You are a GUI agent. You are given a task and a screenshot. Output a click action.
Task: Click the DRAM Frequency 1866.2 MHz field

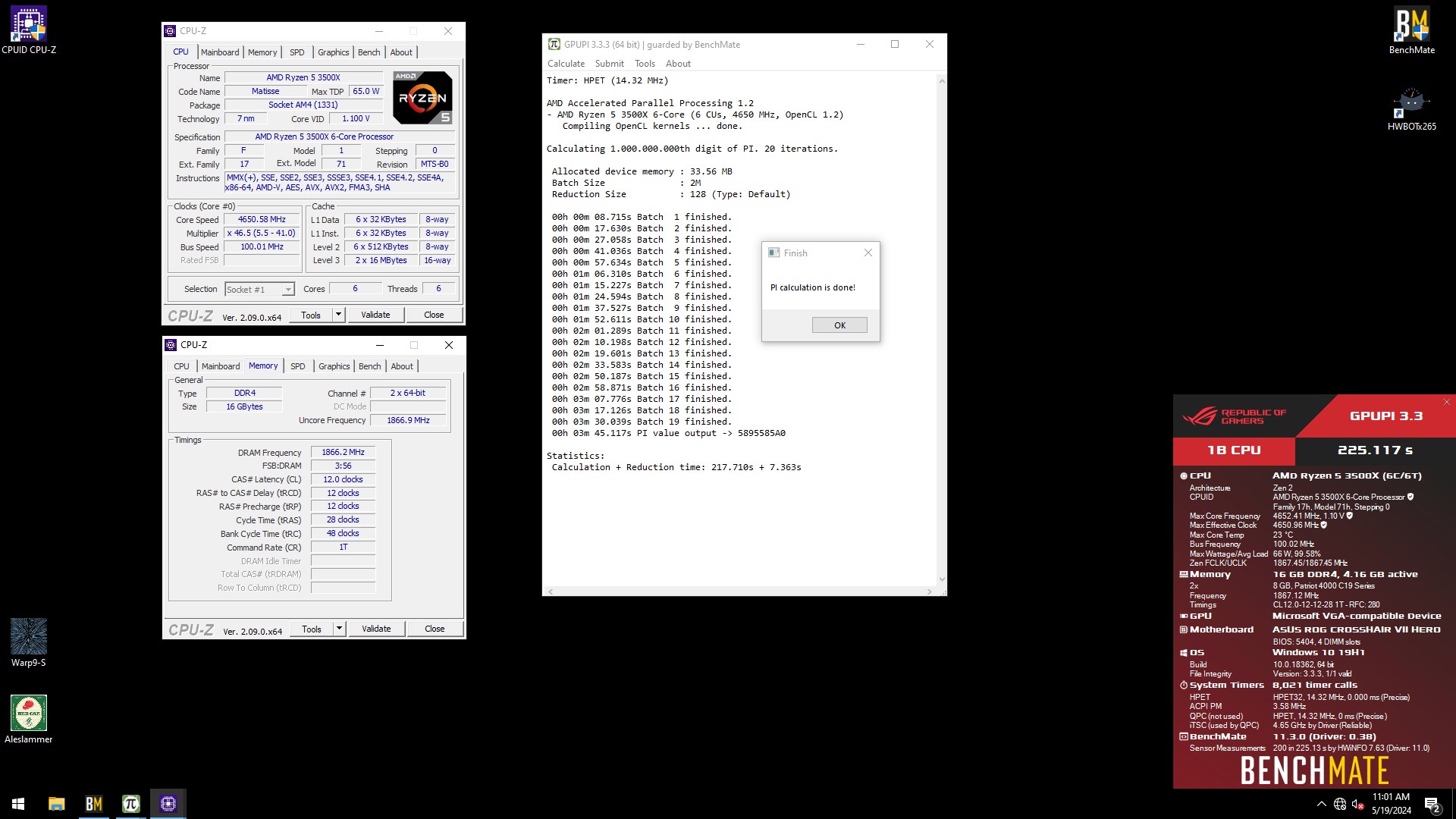click(x=343, y=453)
